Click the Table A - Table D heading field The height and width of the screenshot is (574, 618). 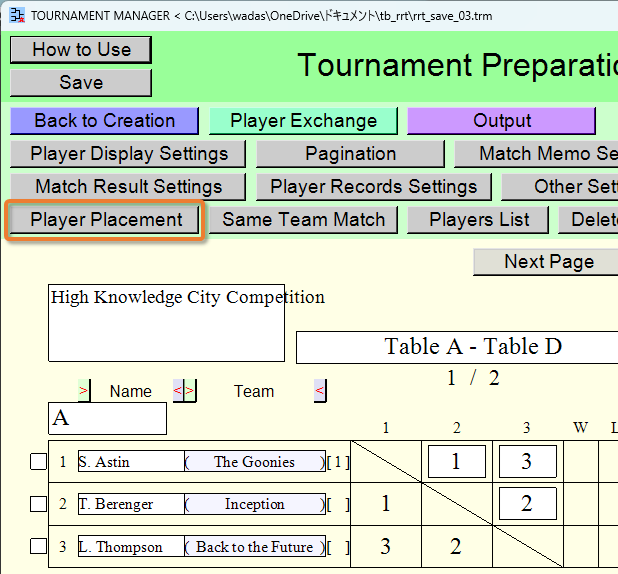tap(457, 347)
